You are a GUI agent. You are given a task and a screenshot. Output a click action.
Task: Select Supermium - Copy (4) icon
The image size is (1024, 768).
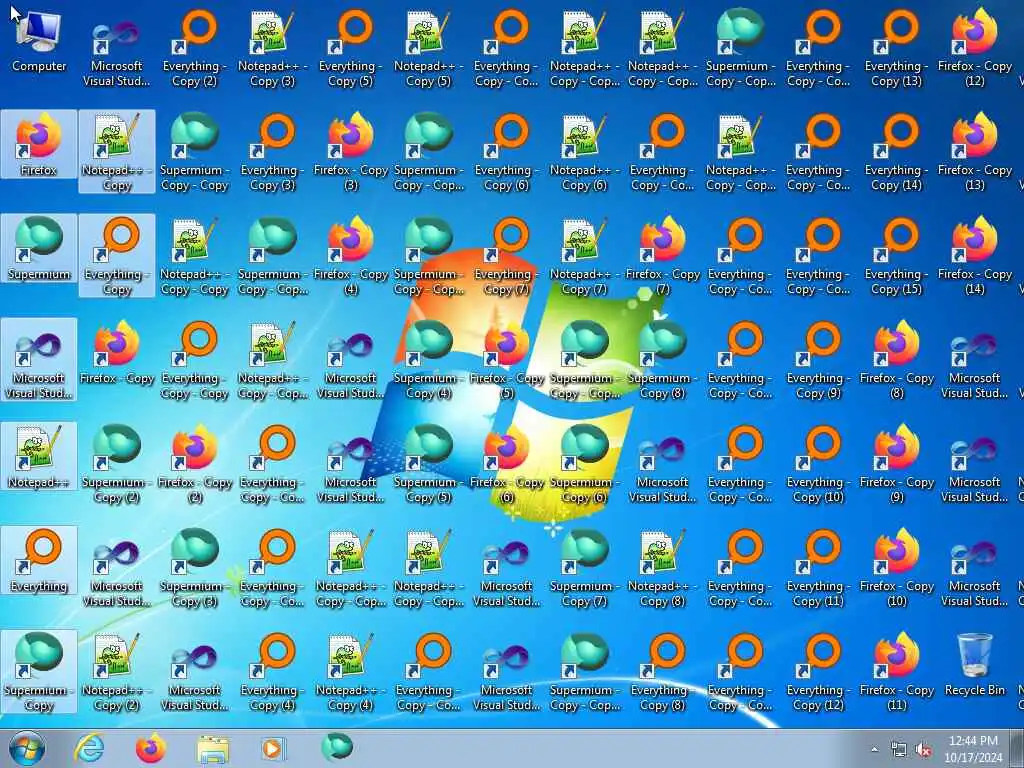tap(428, 360)
